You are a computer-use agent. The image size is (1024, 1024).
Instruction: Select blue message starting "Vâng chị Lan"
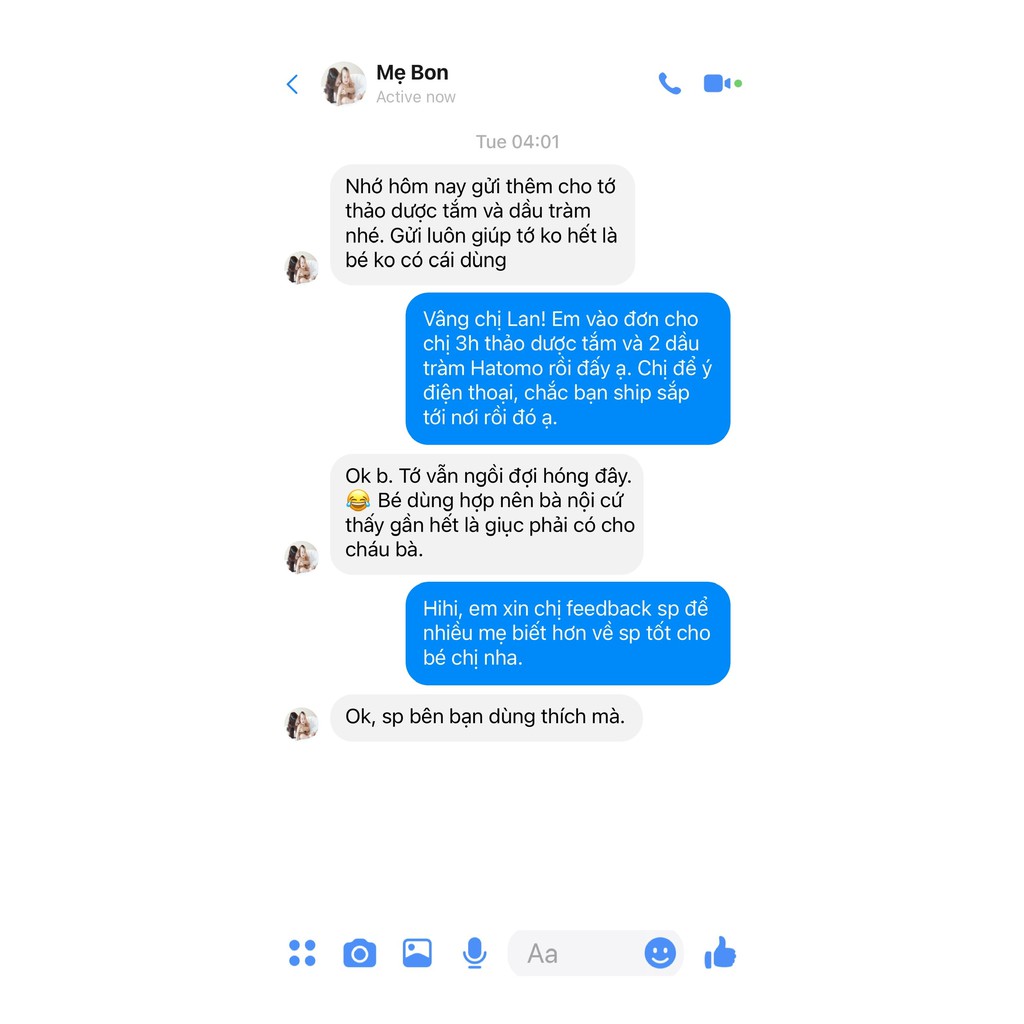click(568, 368)
